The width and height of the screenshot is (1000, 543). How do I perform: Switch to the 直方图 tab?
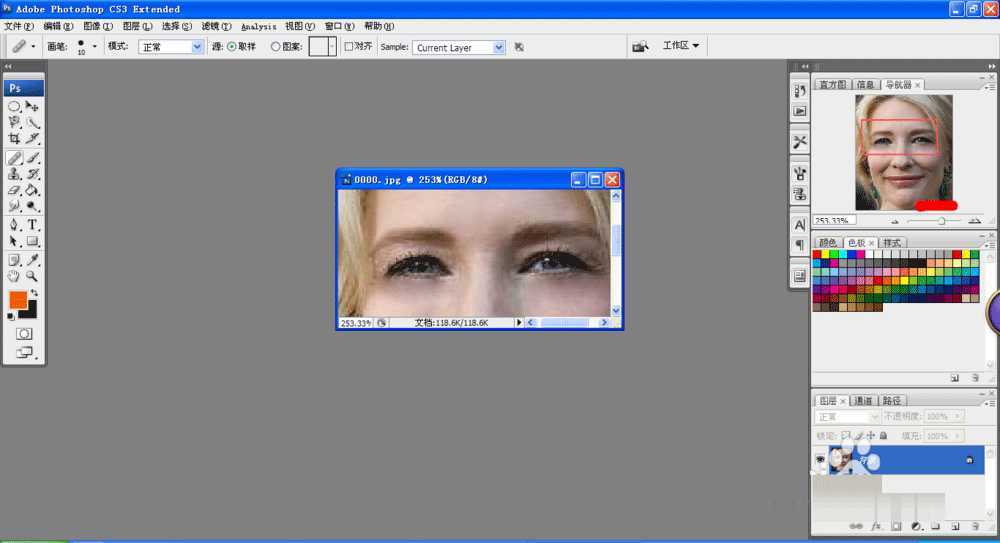(832, 84)
